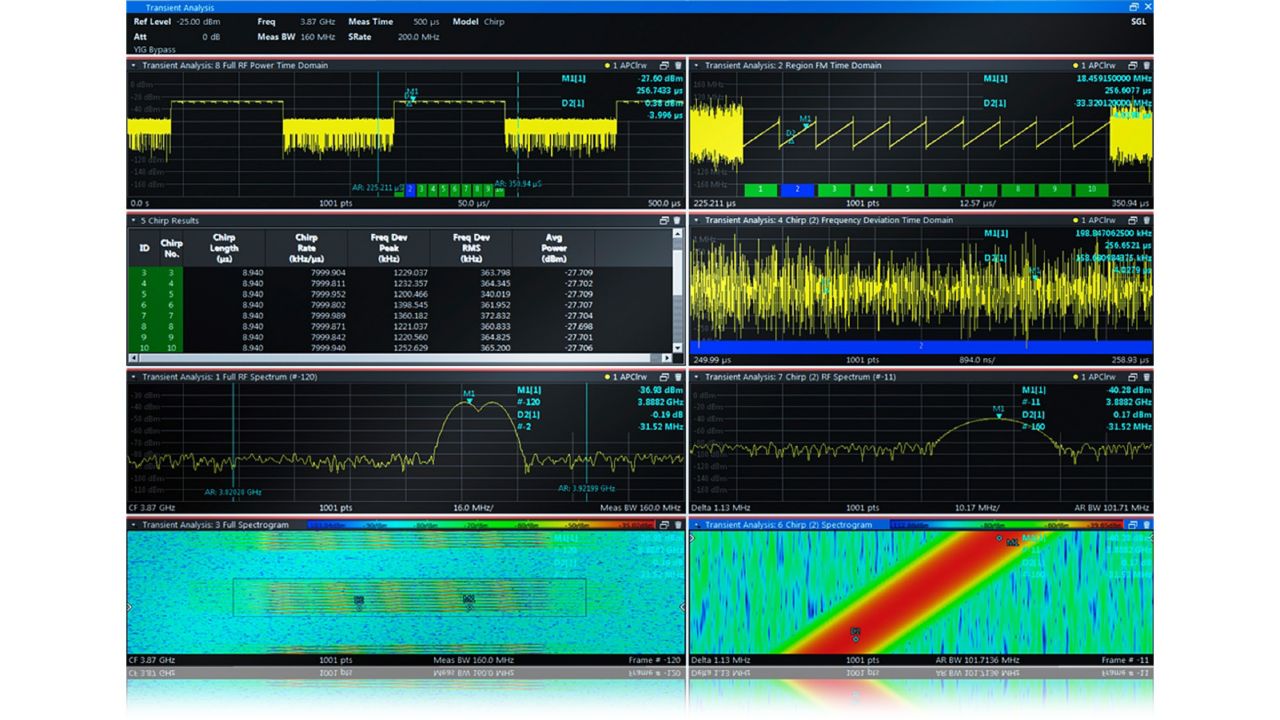Delete the Region FM Time Domain window
The height and width of the screenshot is (720, 1280).
click(1147, 65)
